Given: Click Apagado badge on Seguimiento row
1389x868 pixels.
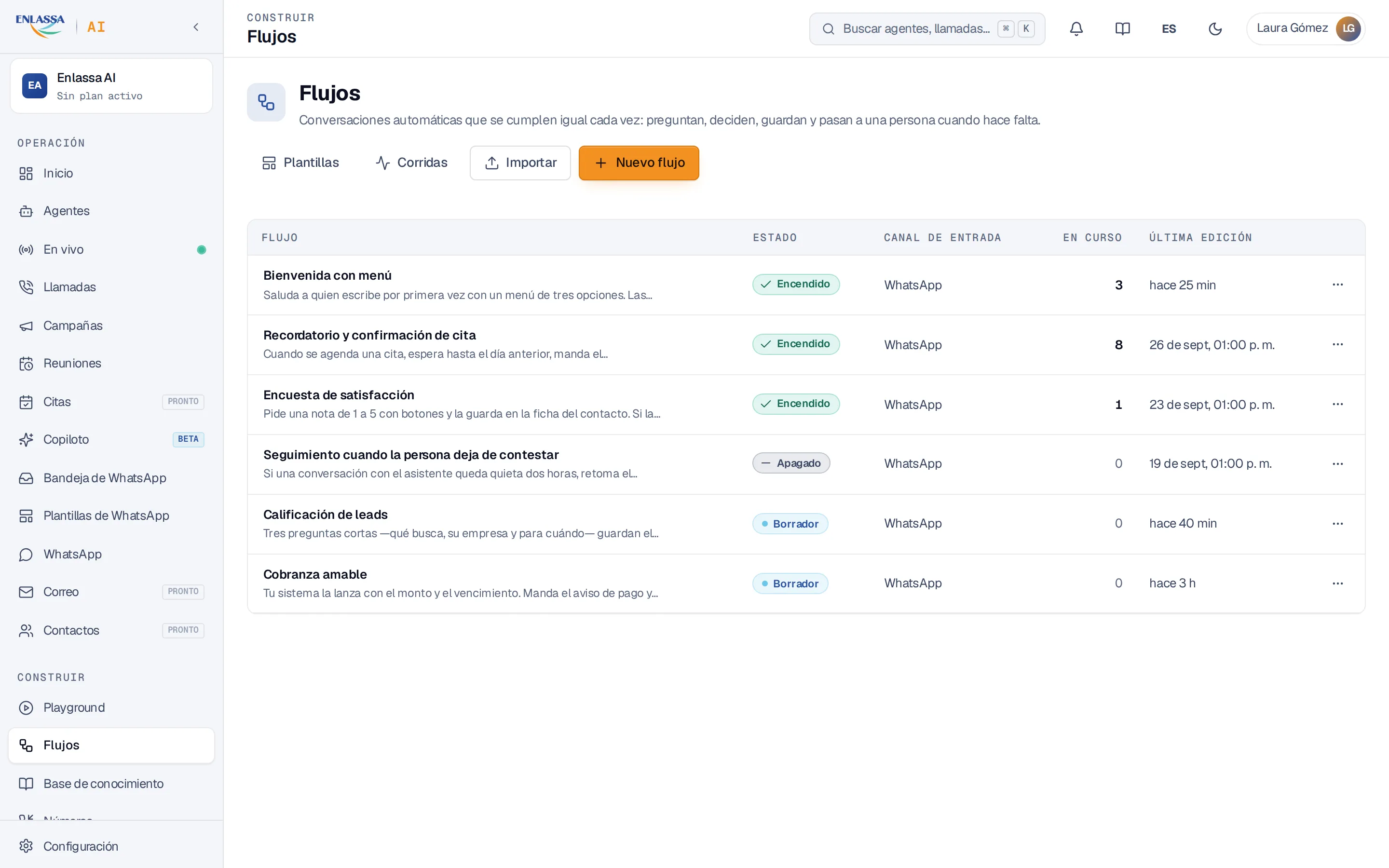Looking at the screenshot, I should [791, 463].
